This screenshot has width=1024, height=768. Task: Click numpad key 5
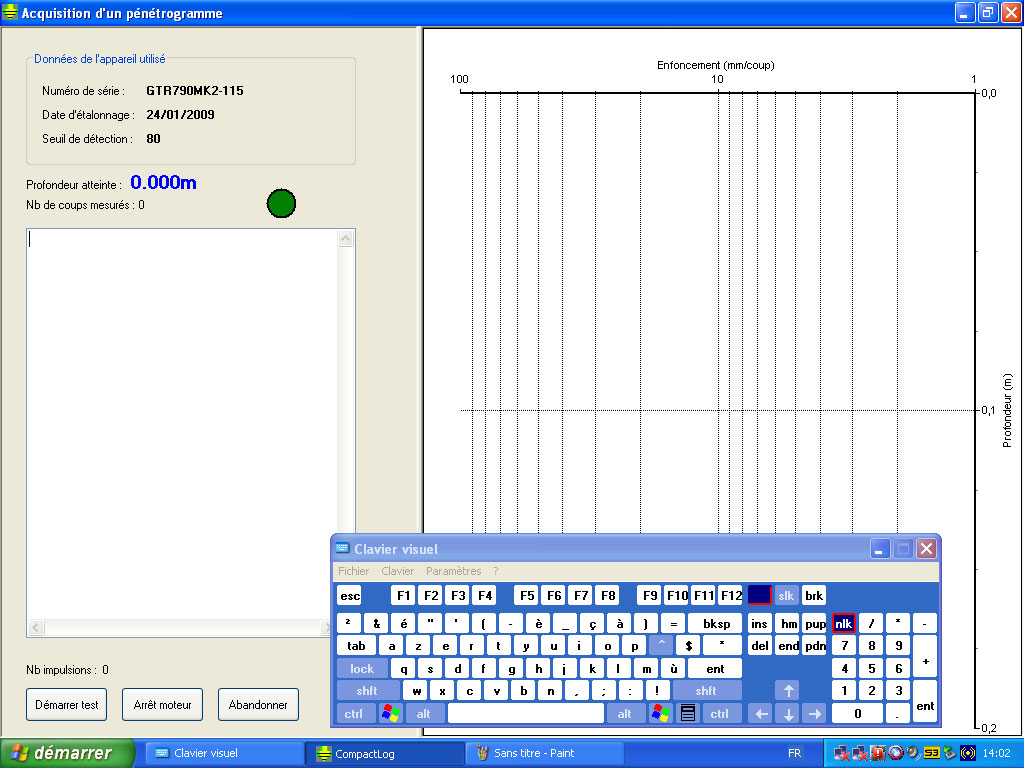[x=871, y=668]
